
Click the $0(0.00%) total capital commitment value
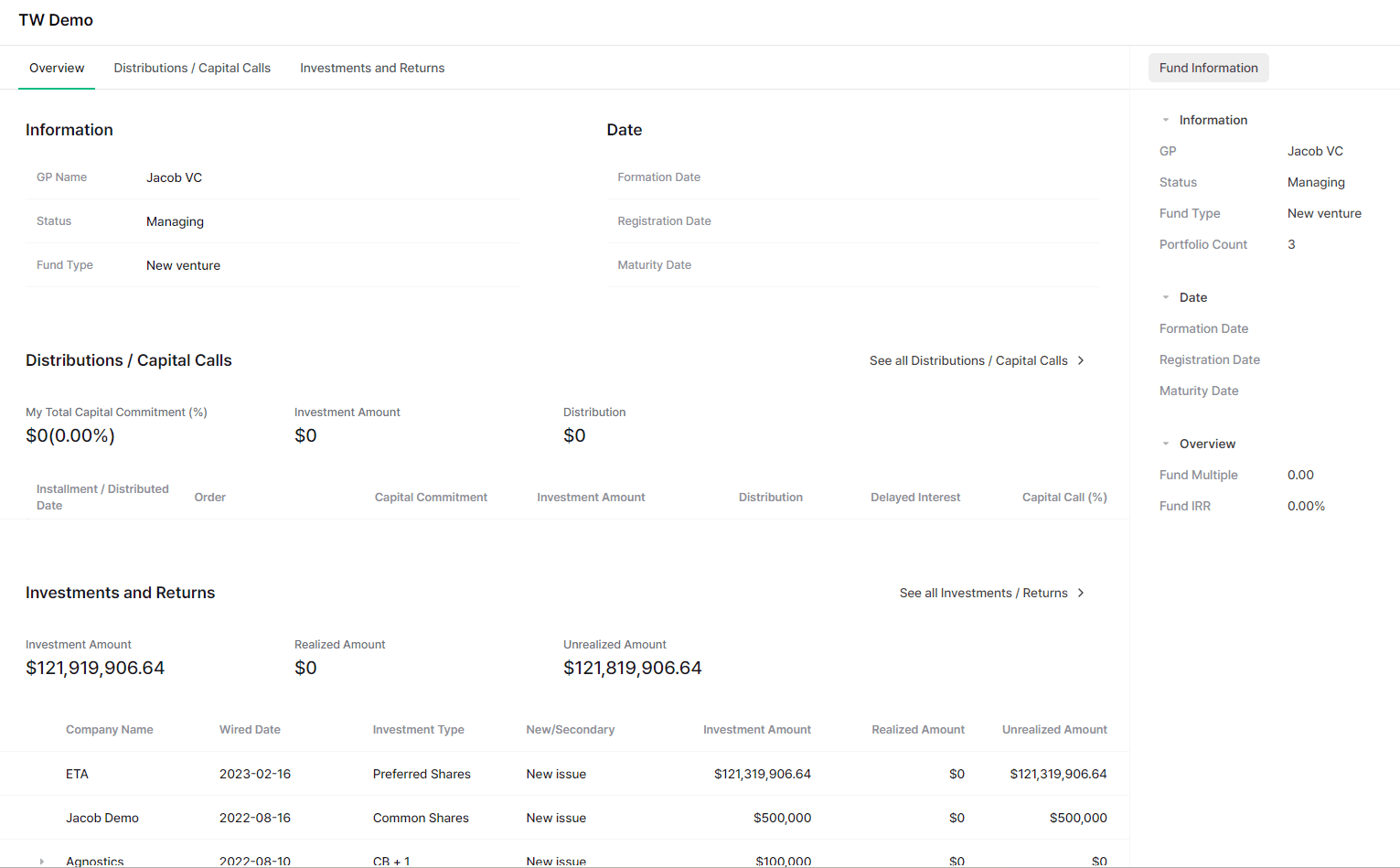click(70, 435)
